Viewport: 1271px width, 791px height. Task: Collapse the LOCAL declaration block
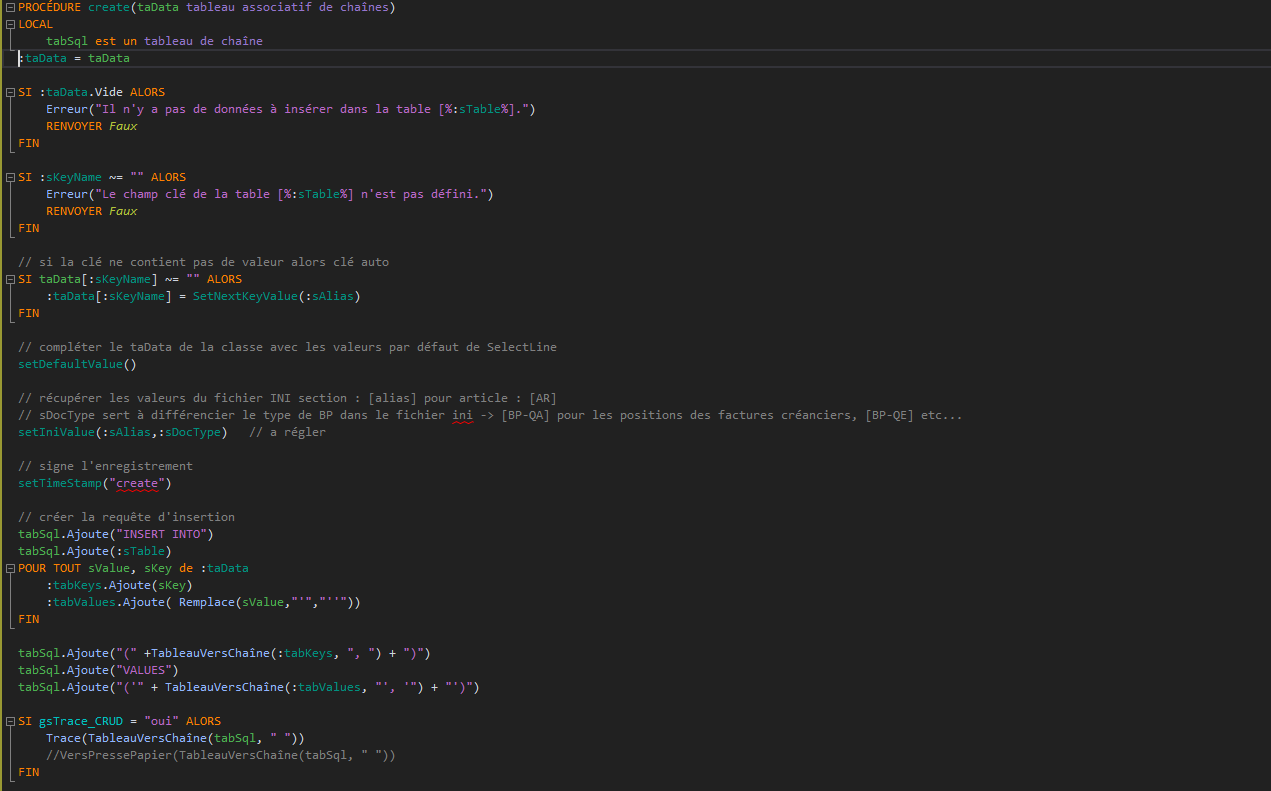click(10, 24)
